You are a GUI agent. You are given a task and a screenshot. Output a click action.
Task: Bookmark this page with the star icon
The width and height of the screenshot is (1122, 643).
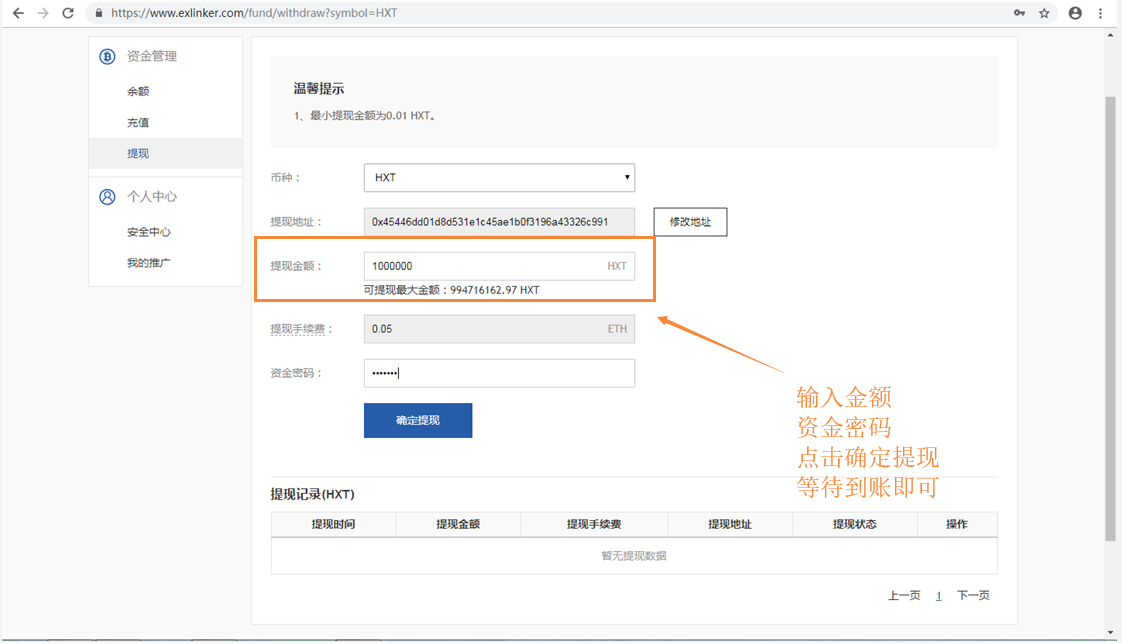click(1044, 13)
